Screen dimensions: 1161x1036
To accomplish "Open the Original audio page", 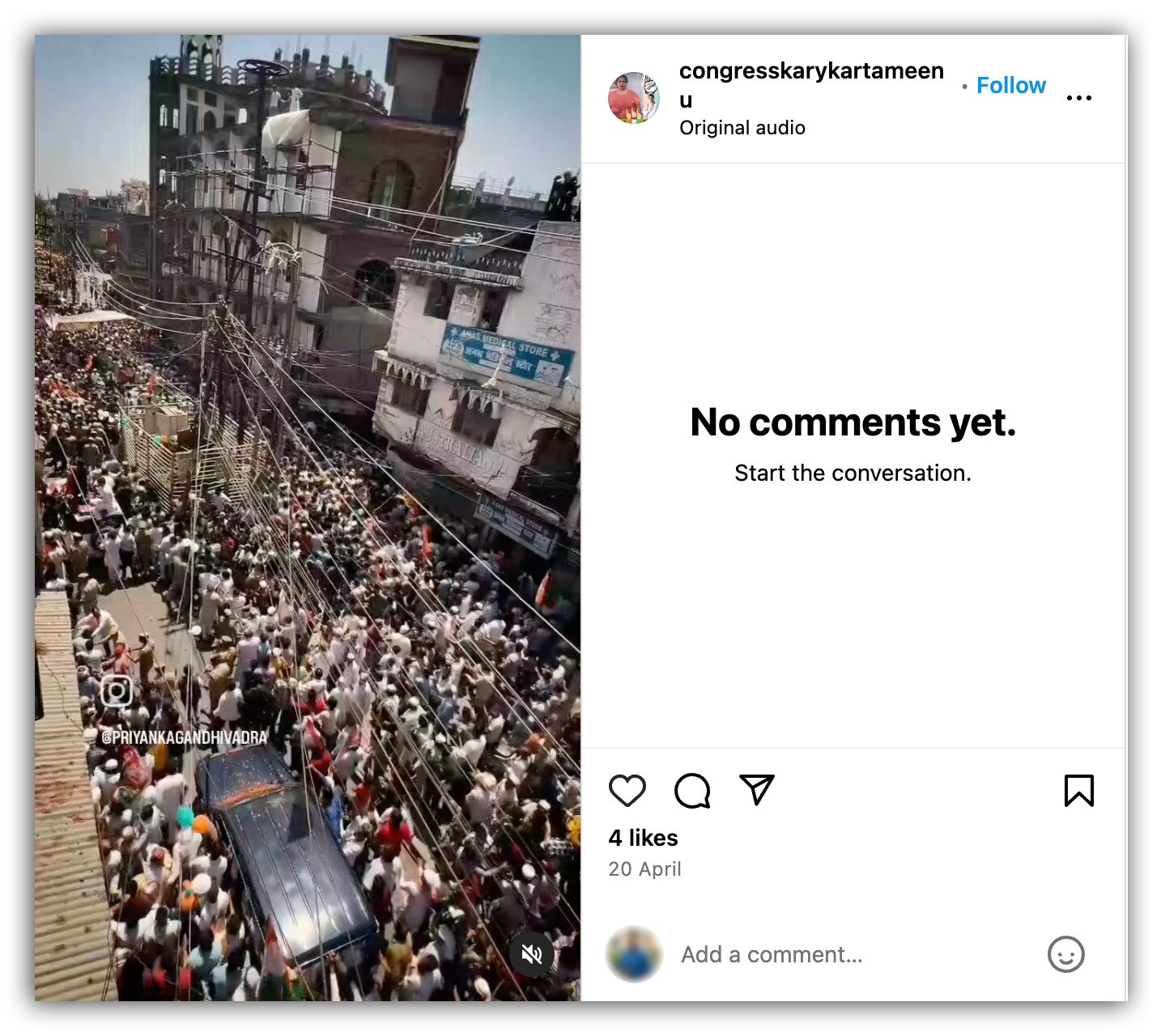I will [x=742, y=127].
